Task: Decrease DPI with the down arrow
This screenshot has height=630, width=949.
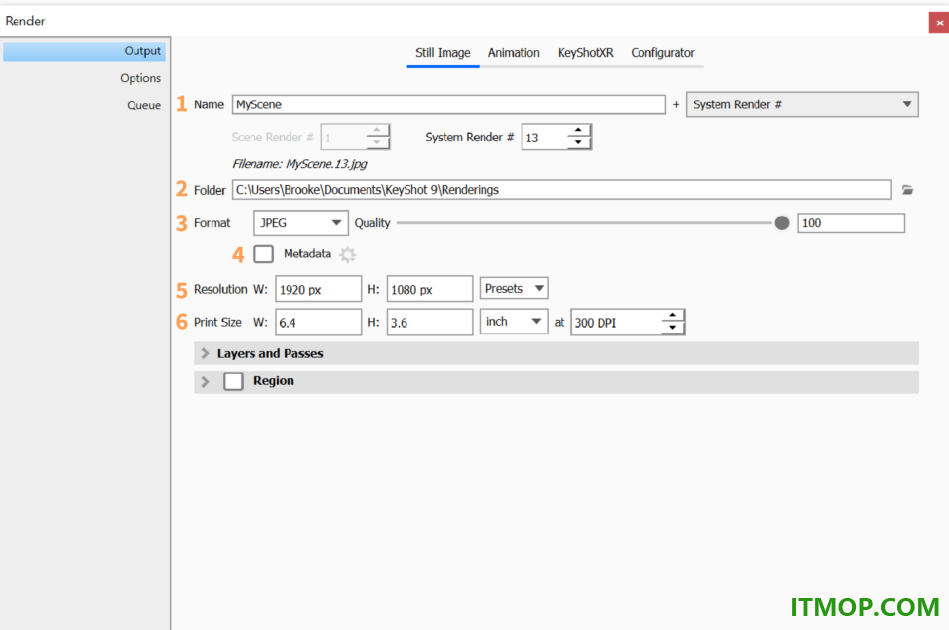Action: (x=672, y=328)
